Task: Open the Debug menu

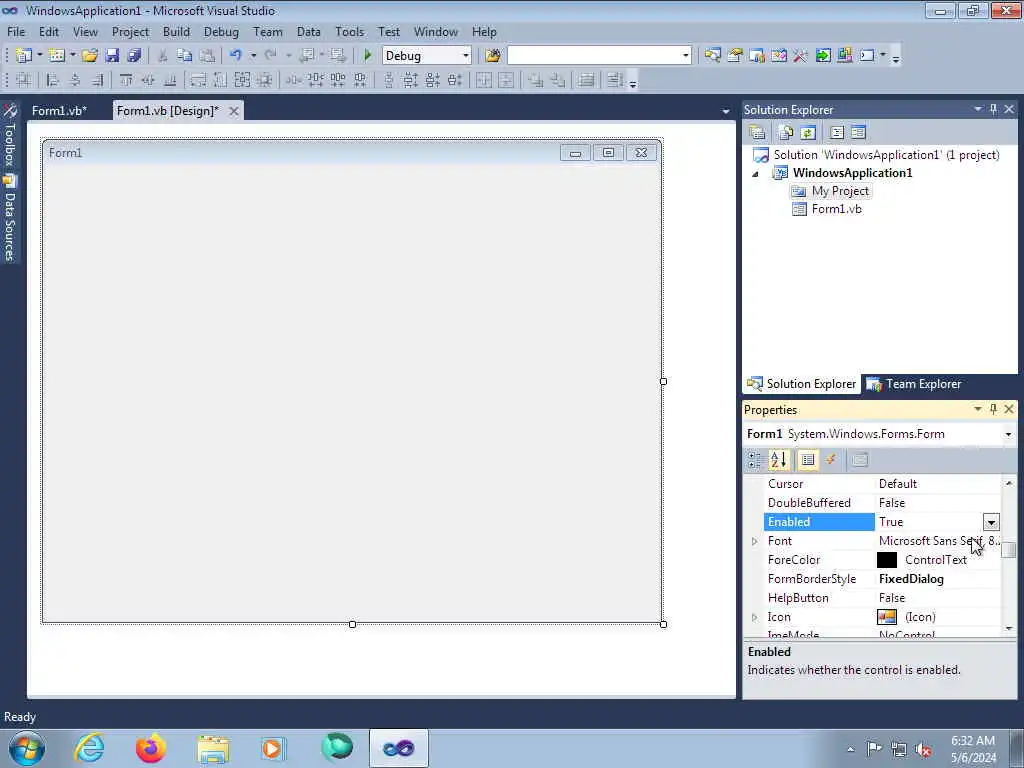Action: (221, 31)
